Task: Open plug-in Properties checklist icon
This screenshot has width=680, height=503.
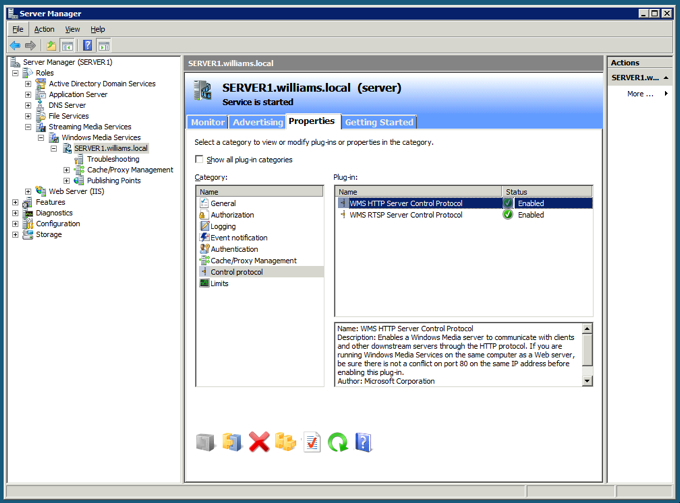Action: (312, 442)
